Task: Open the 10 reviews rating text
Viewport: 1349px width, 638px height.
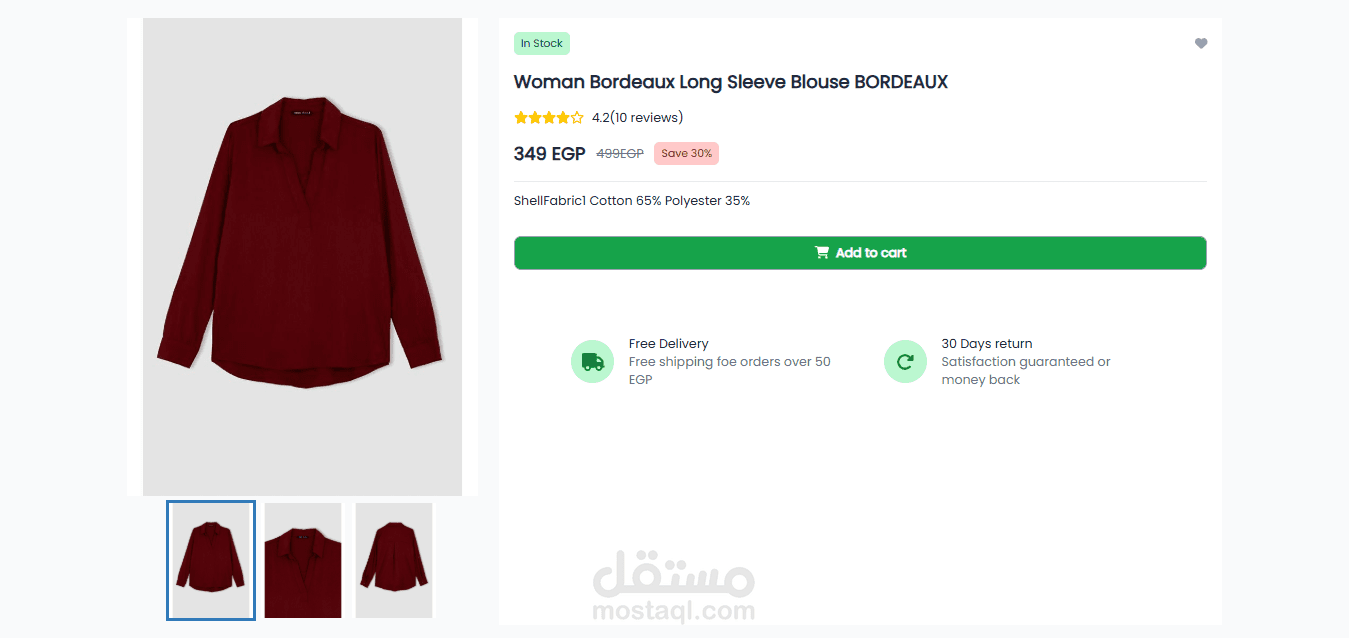Action: click(x=637, y=118)
